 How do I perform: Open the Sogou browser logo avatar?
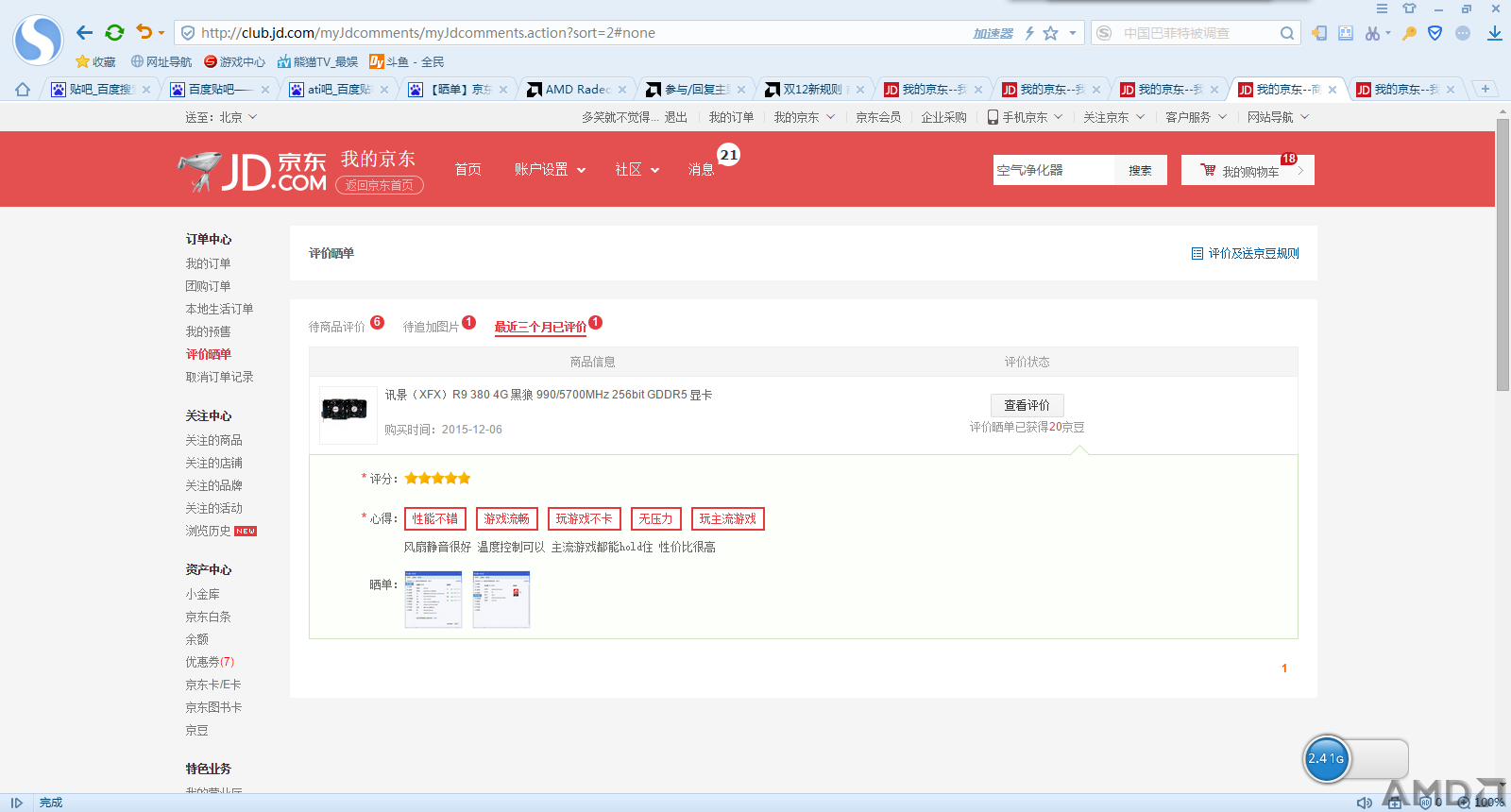point(39,40)
